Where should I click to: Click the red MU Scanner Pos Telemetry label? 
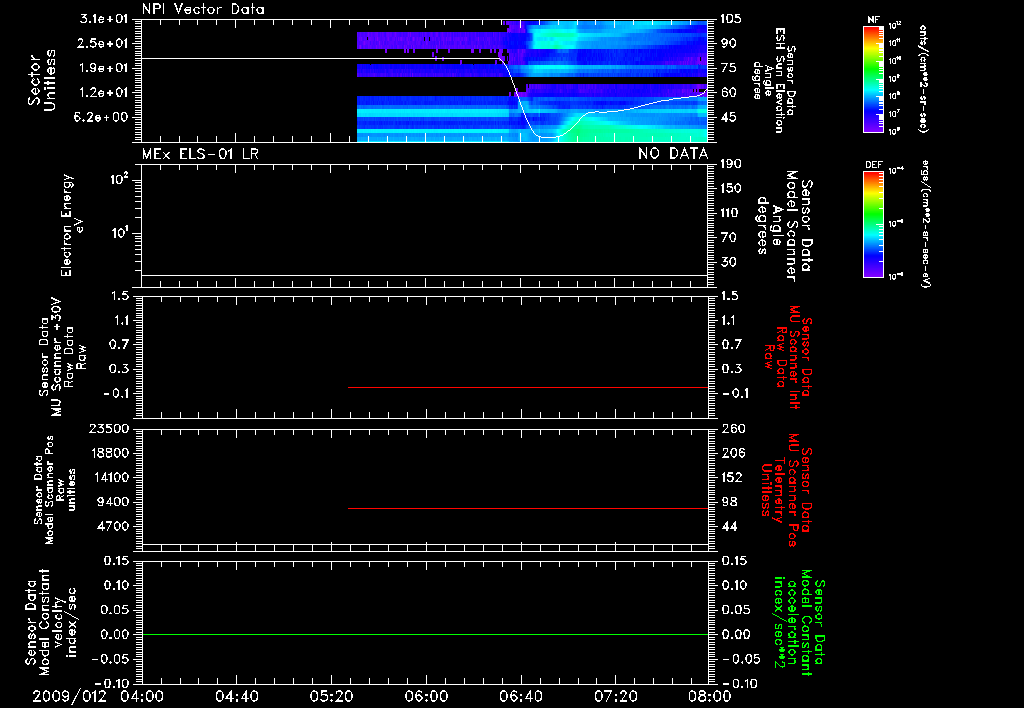coord(786,490)
